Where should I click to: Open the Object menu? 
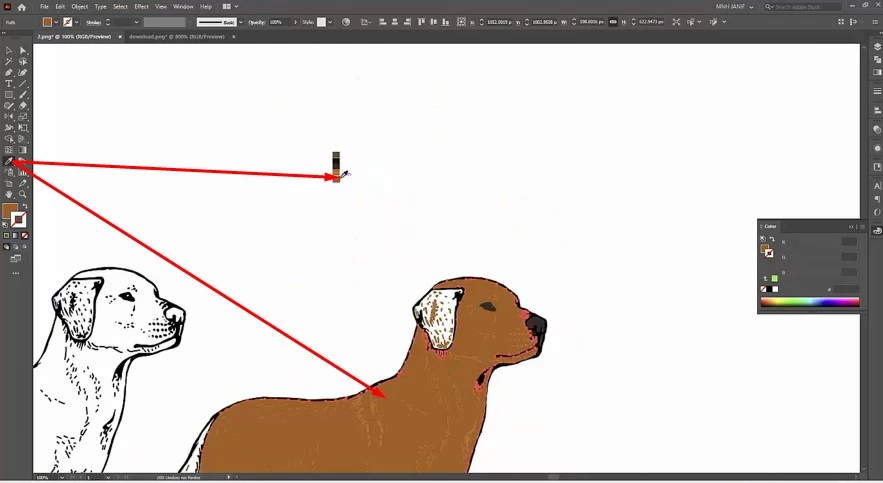coord(79,7)
